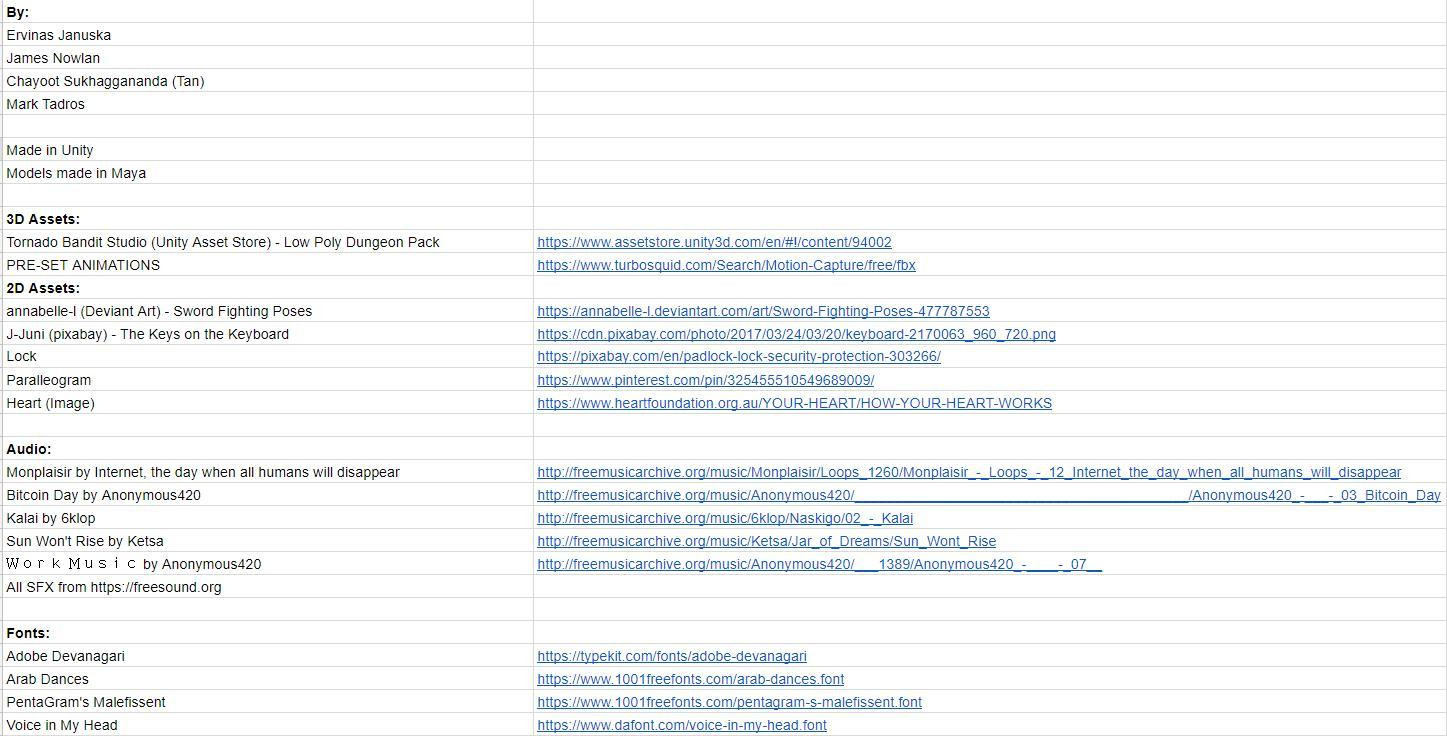Select the '3D Assets:' header cell
The width and height of the screenshot is (1447, 736).
268,219
